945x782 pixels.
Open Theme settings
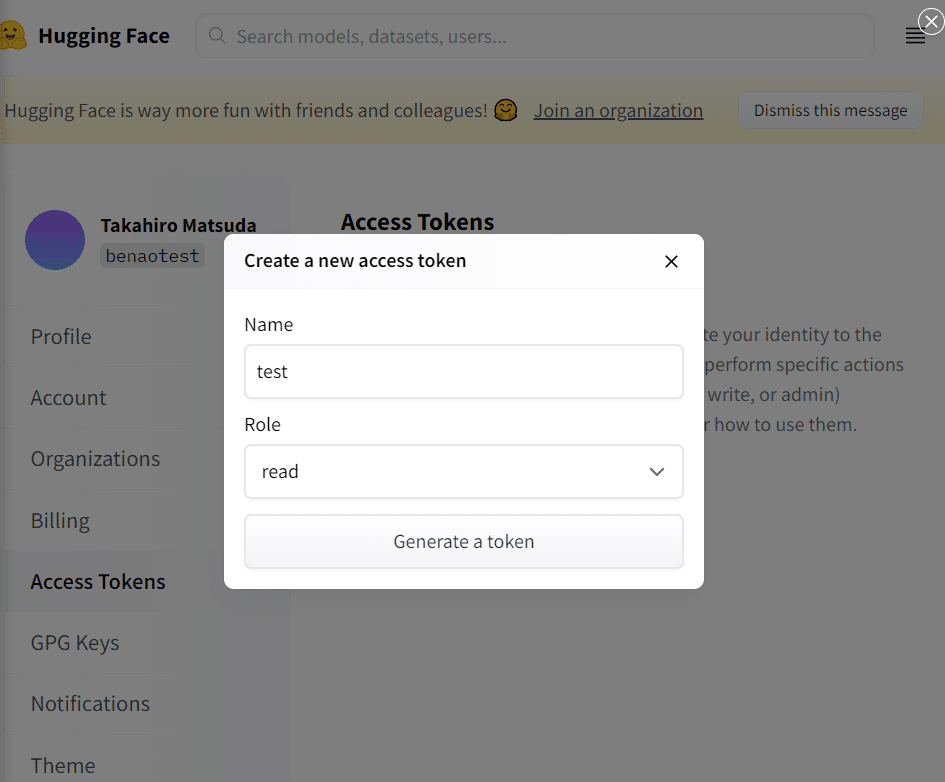(63, 766)
